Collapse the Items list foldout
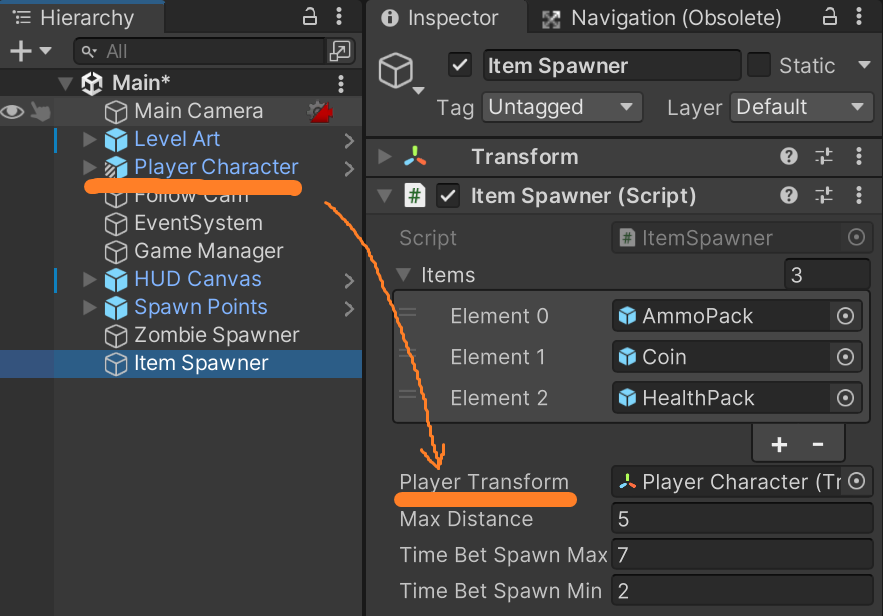This screenshot has height=616, width=883. pyautogui.click(x=403, y=275)
